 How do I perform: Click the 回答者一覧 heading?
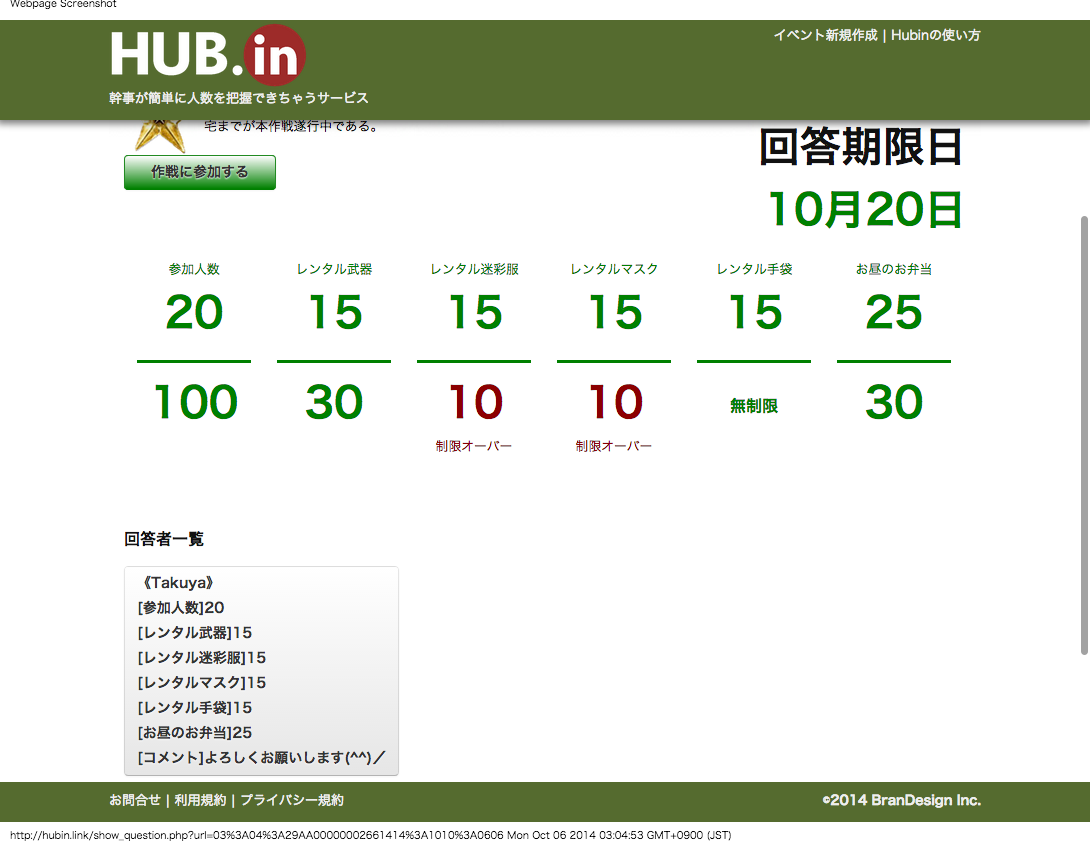pyautogui.click(x=164, y=539)
